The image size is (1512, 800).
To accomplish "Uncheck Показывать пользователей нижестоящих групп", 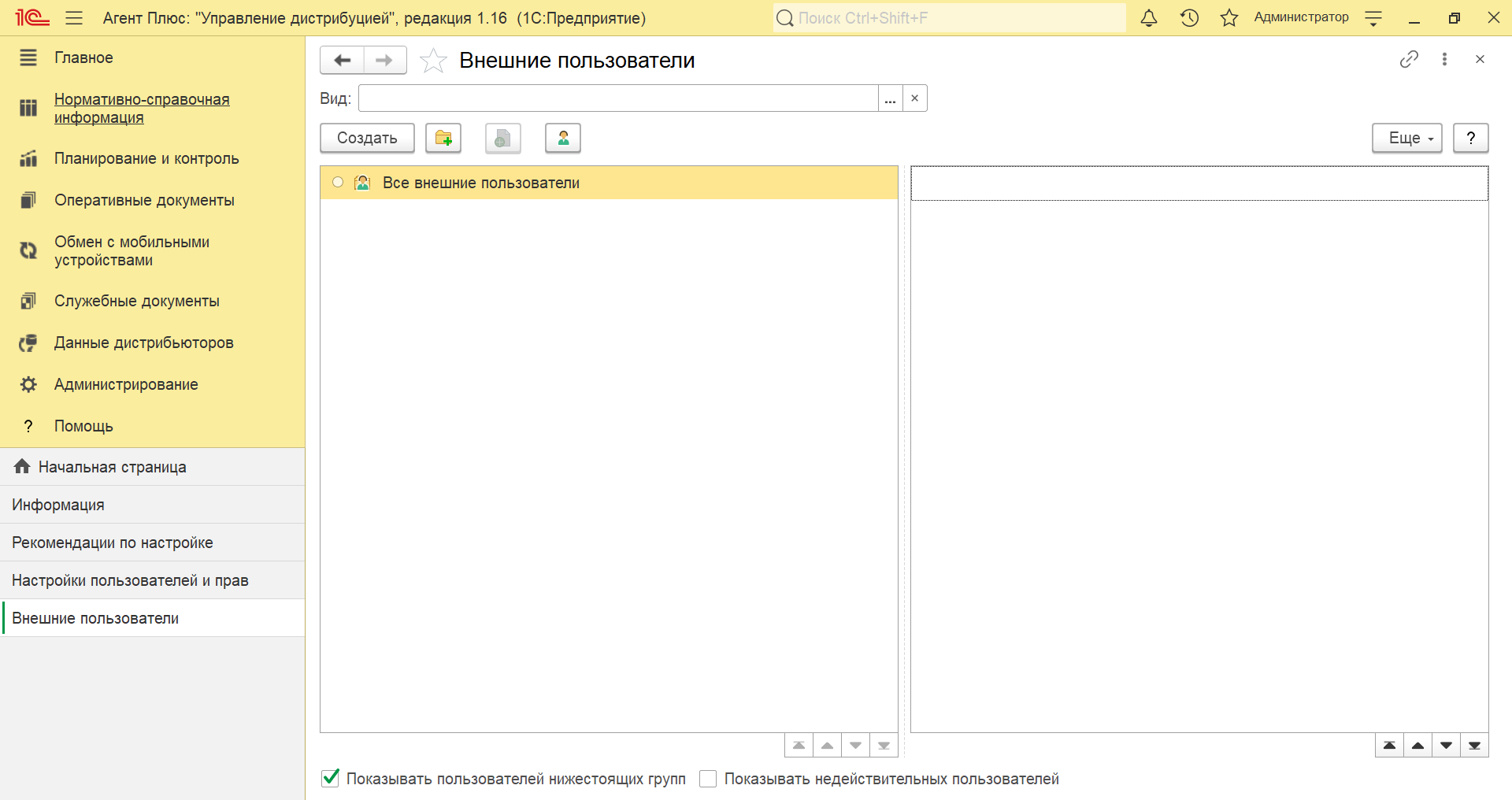I will click(331, 779).
